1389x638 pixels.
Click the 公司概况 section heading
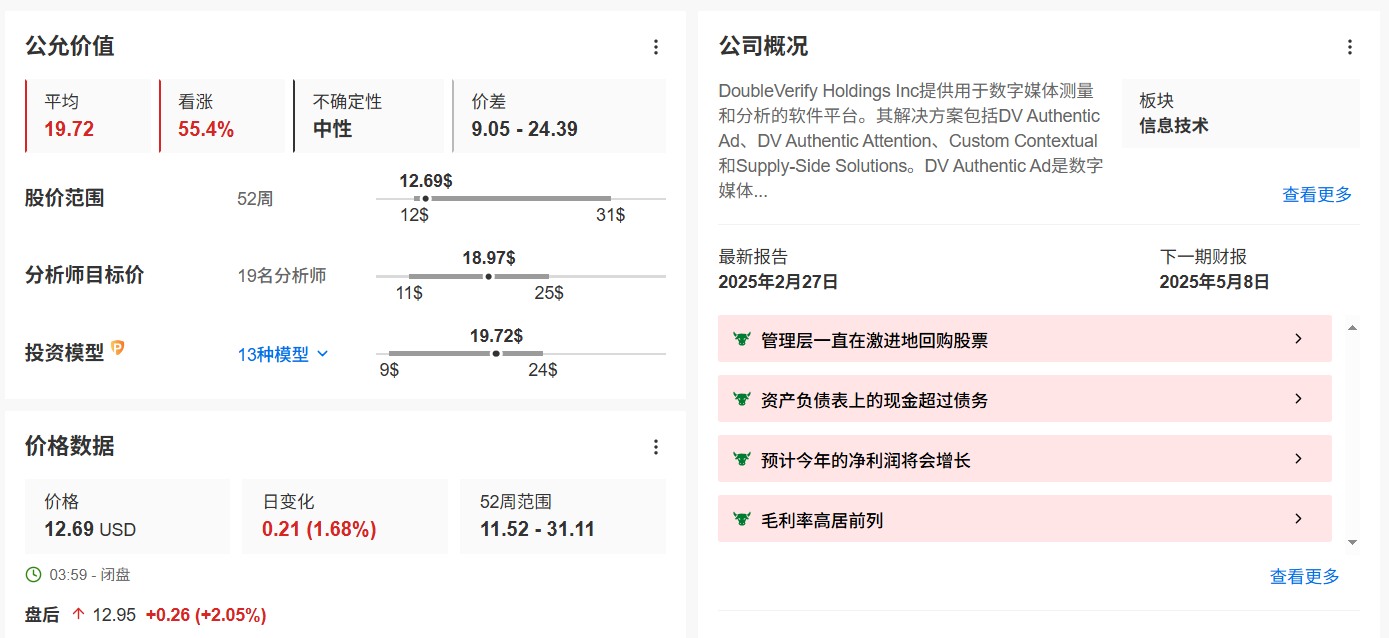(x=763, y=46)
